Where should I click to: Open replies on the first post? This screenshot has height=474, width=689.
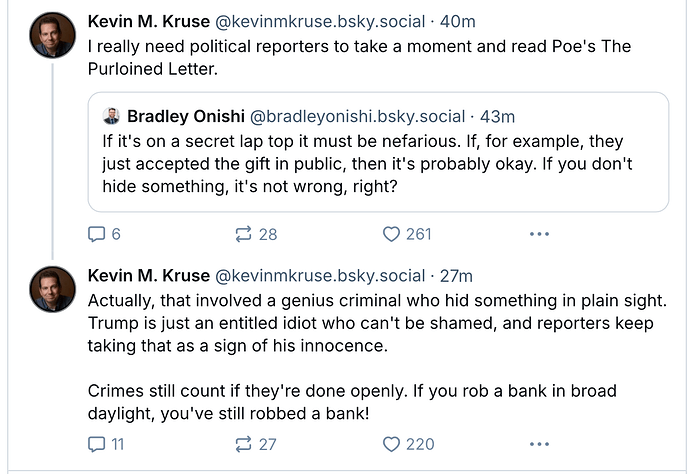(x=104, y=234)
